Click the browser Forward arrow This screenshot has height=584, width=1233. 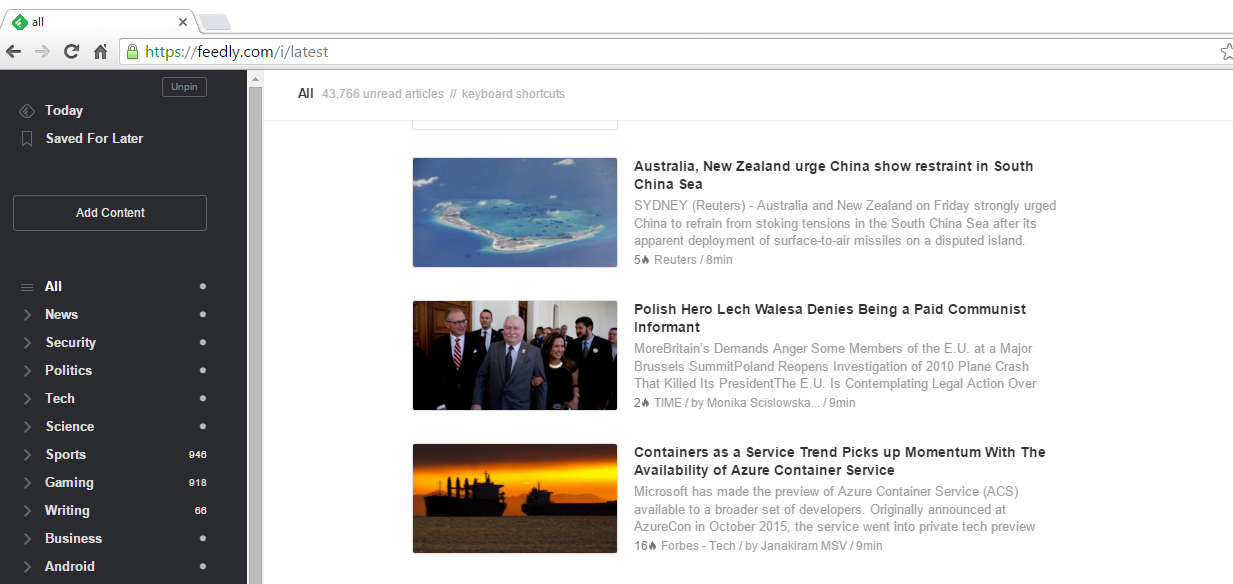coord(42,52)
